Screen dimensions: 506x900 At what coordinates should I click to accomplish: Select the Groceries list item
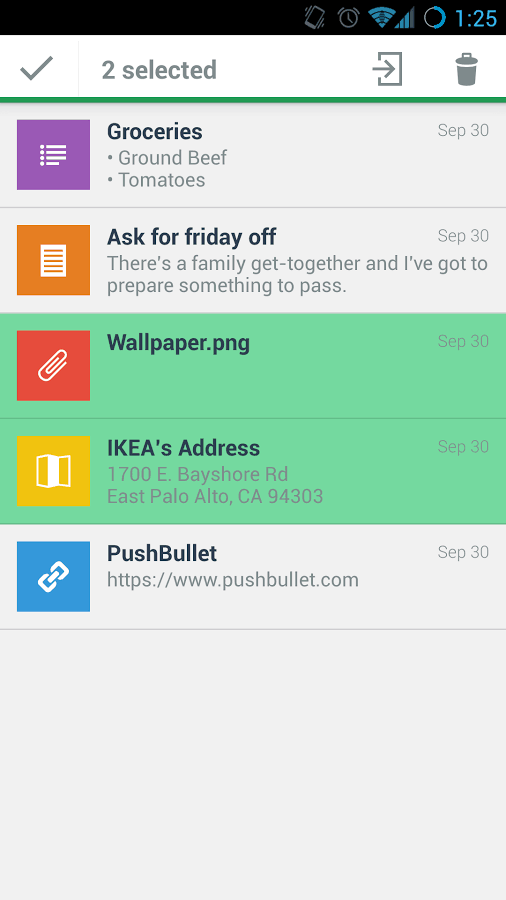coord(253,155)
